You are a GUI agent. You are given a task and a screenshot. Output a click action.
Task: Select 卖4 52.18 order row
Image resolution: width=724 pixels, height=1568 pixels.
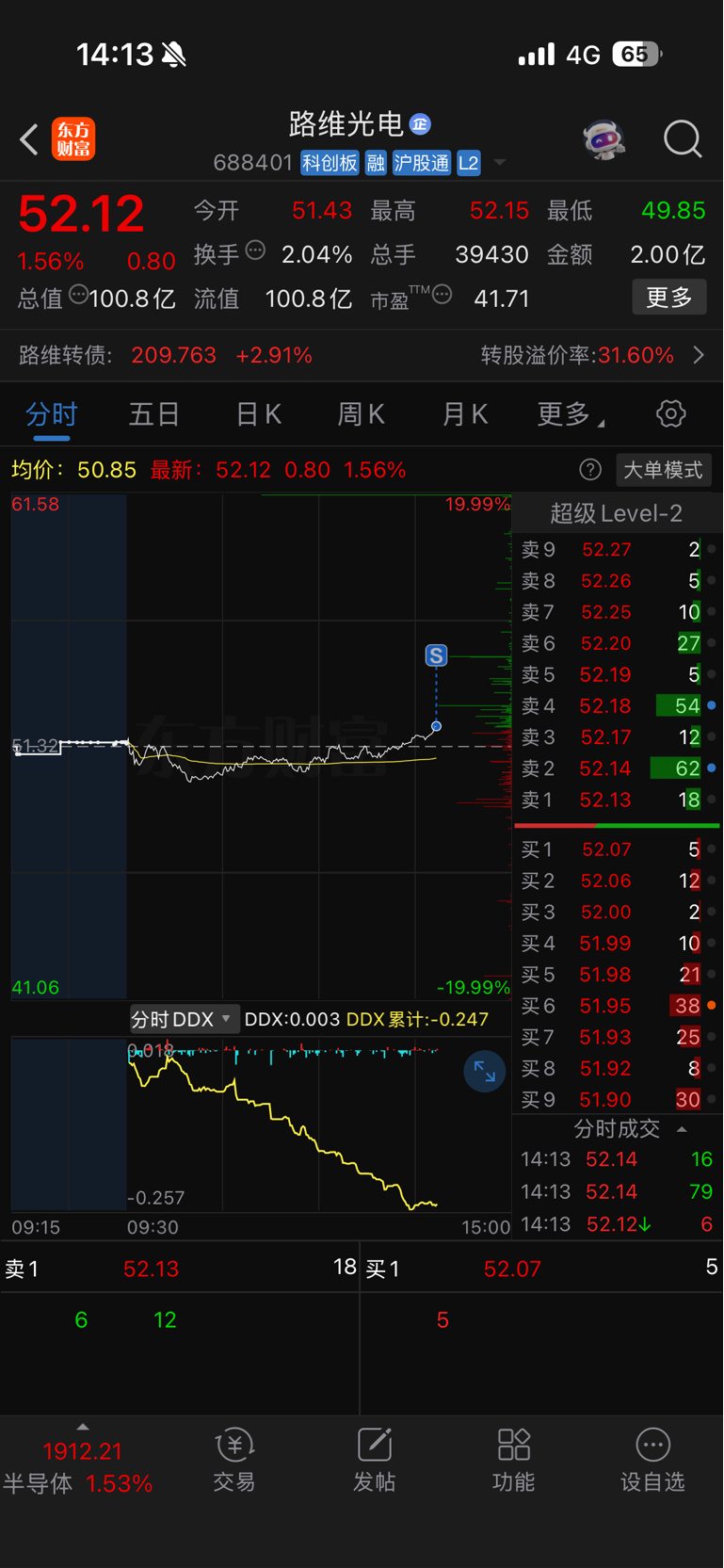[x=617, y=705]
